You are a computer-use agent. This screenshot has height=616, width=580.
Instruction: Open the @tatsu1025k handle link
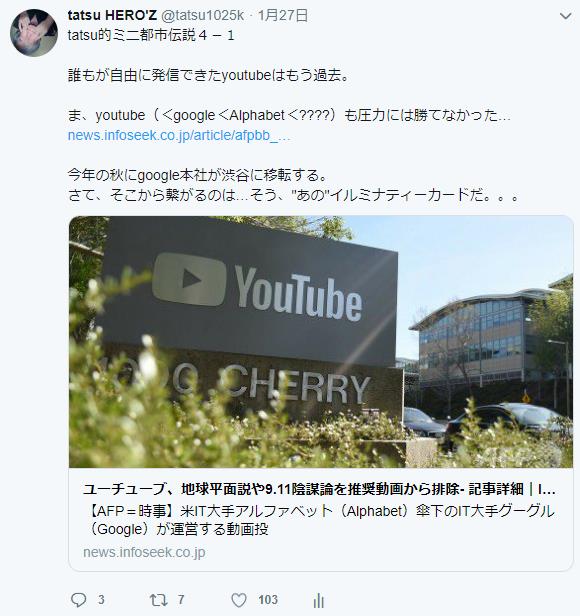(x=203, y=15)
